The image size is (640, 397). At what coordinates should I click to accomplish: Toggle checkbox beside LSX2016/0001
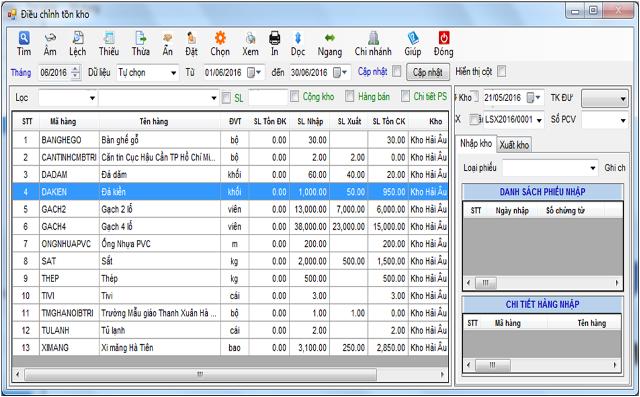[473, 120]
